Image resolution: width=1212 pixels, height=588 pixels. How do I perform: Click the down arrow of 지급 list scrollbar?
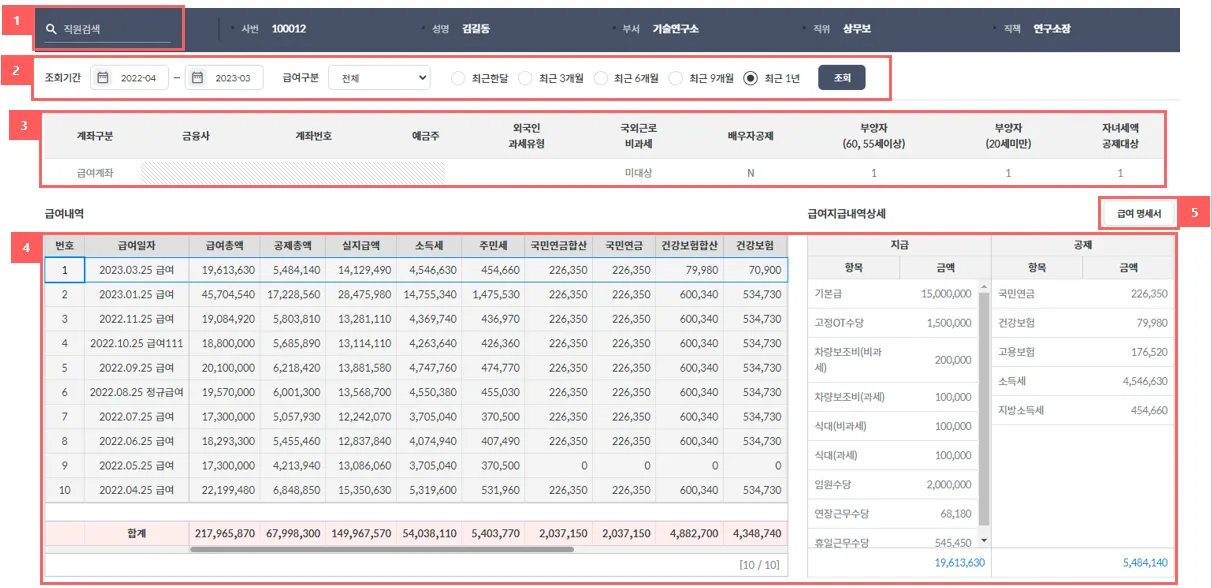[983, 540]
